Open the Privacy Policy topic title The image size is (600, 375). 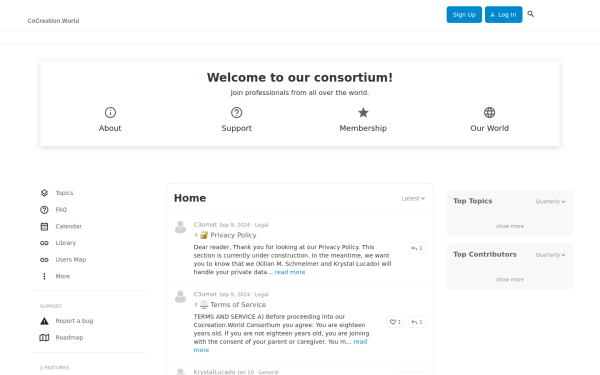(233, 235)
